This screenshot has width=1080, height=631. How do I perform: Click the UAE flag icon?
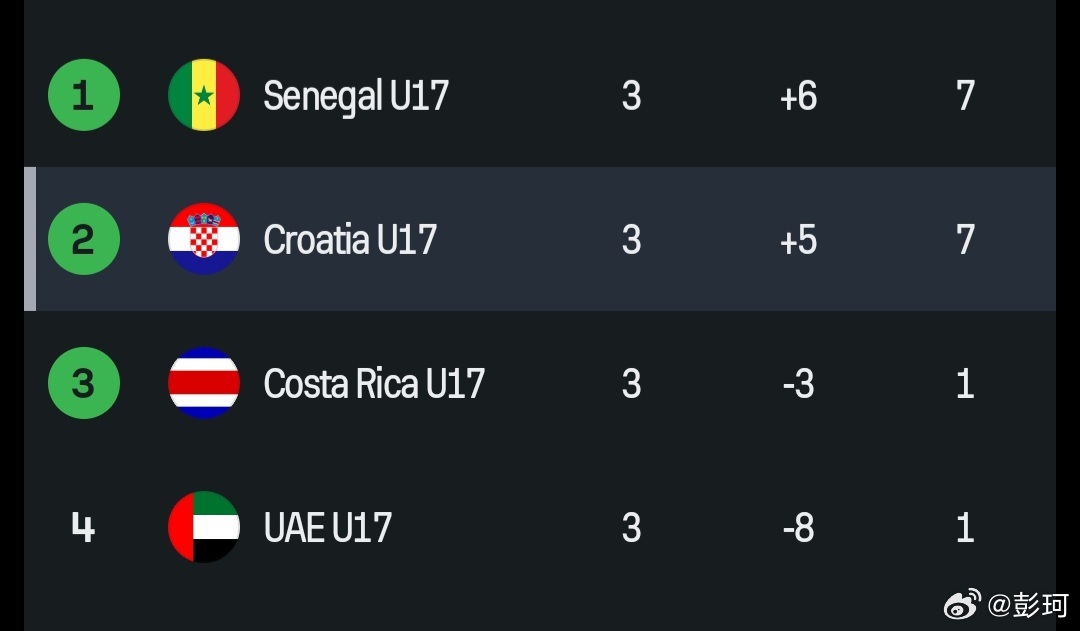point(204,527)
